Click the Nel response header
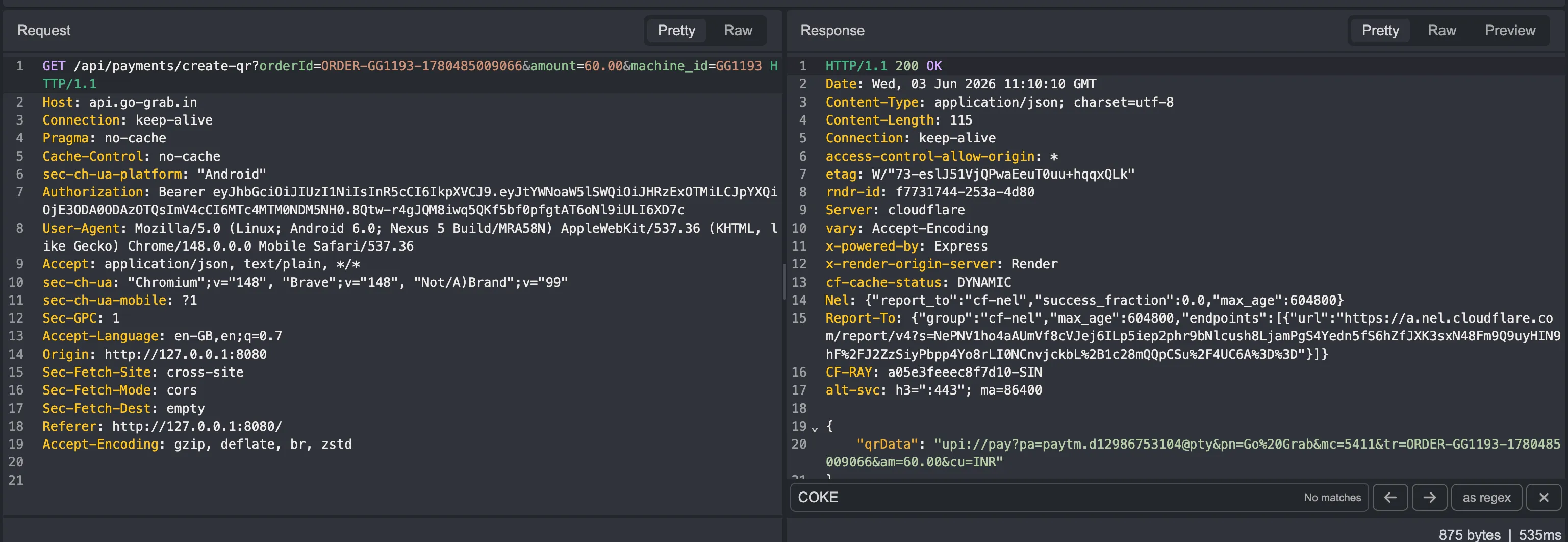Image resolution: width=1568 pixels, height=542 pixels. pos(1084,300)
